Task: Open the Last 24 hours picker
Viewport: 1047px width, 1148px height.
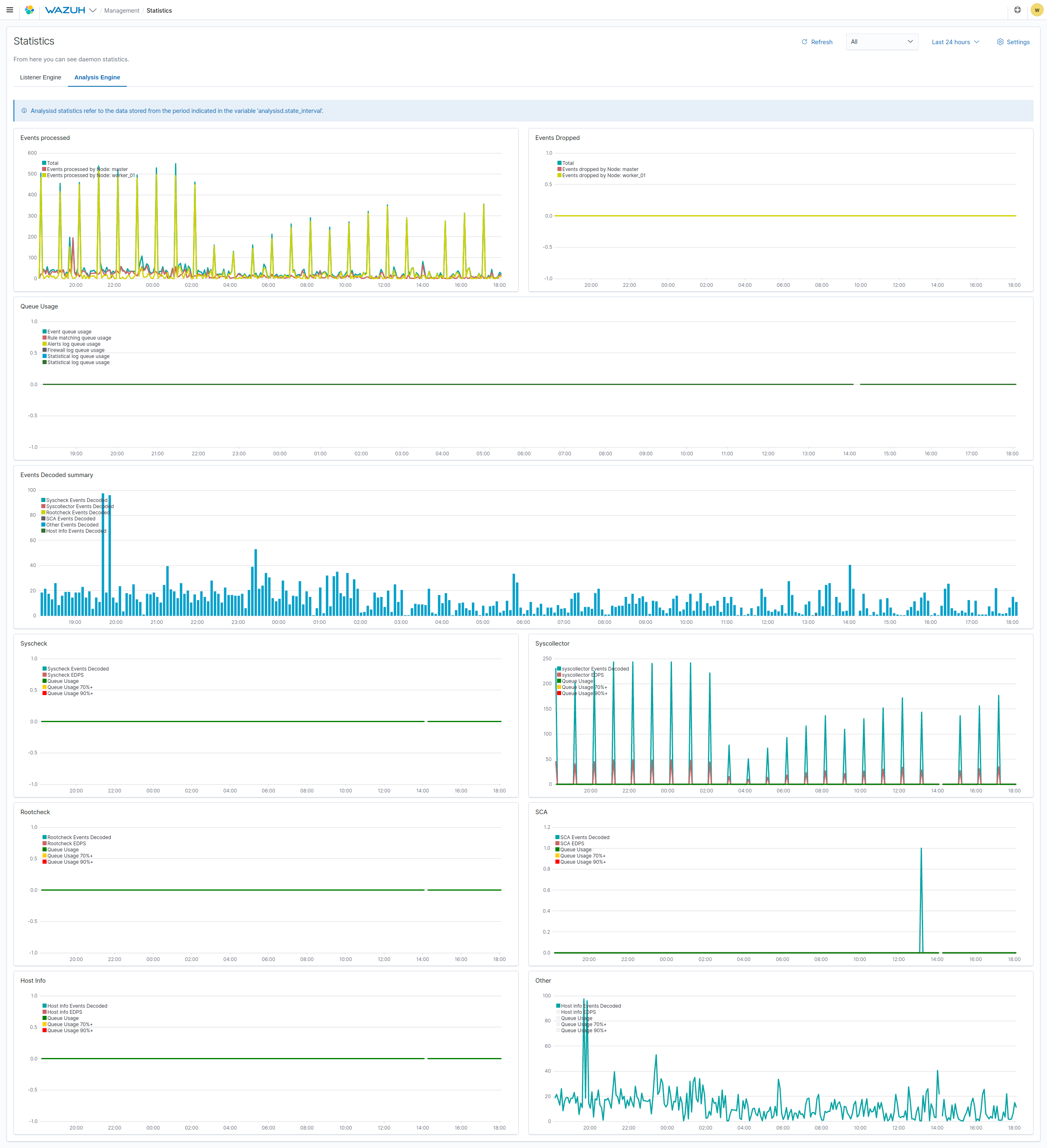Action: click(x=955, y=42)
